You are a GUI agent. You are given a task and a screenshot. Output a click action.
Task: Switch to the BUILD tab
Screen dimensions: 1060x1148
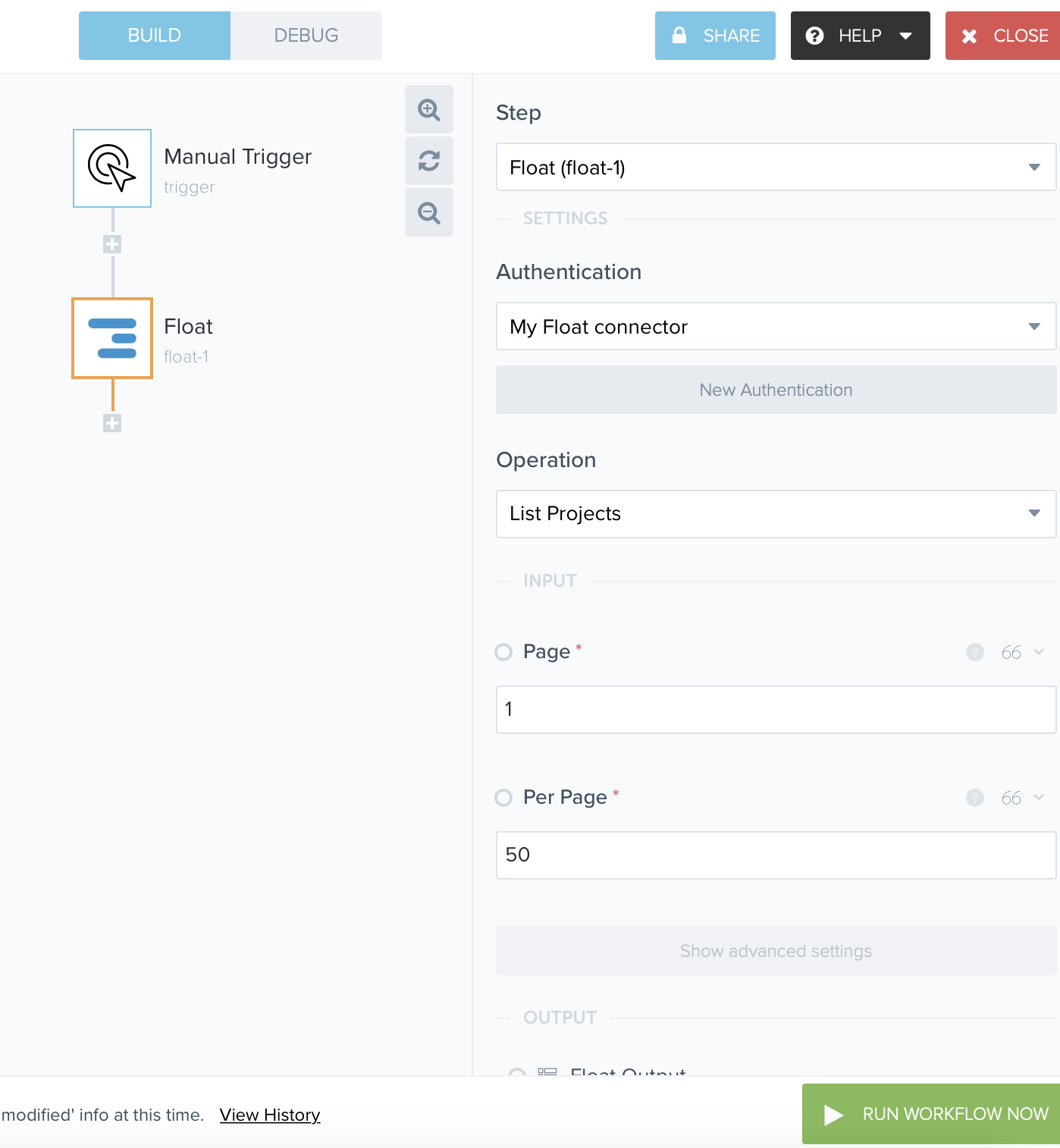pyautogui.click(x=155, y=36)
